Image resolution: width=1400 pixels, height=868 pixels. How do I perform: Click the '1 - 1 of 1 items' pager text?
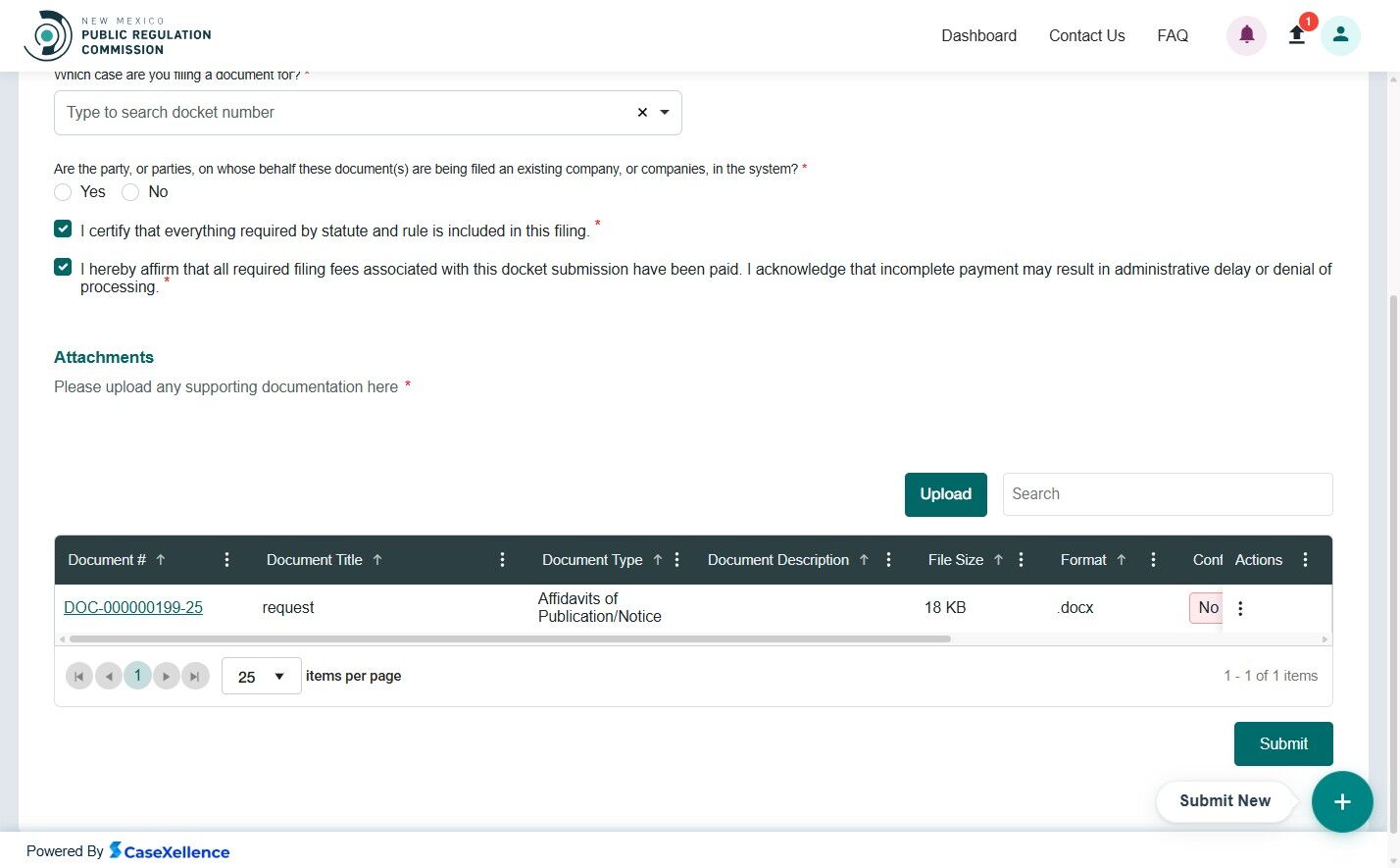(1271, 676)
